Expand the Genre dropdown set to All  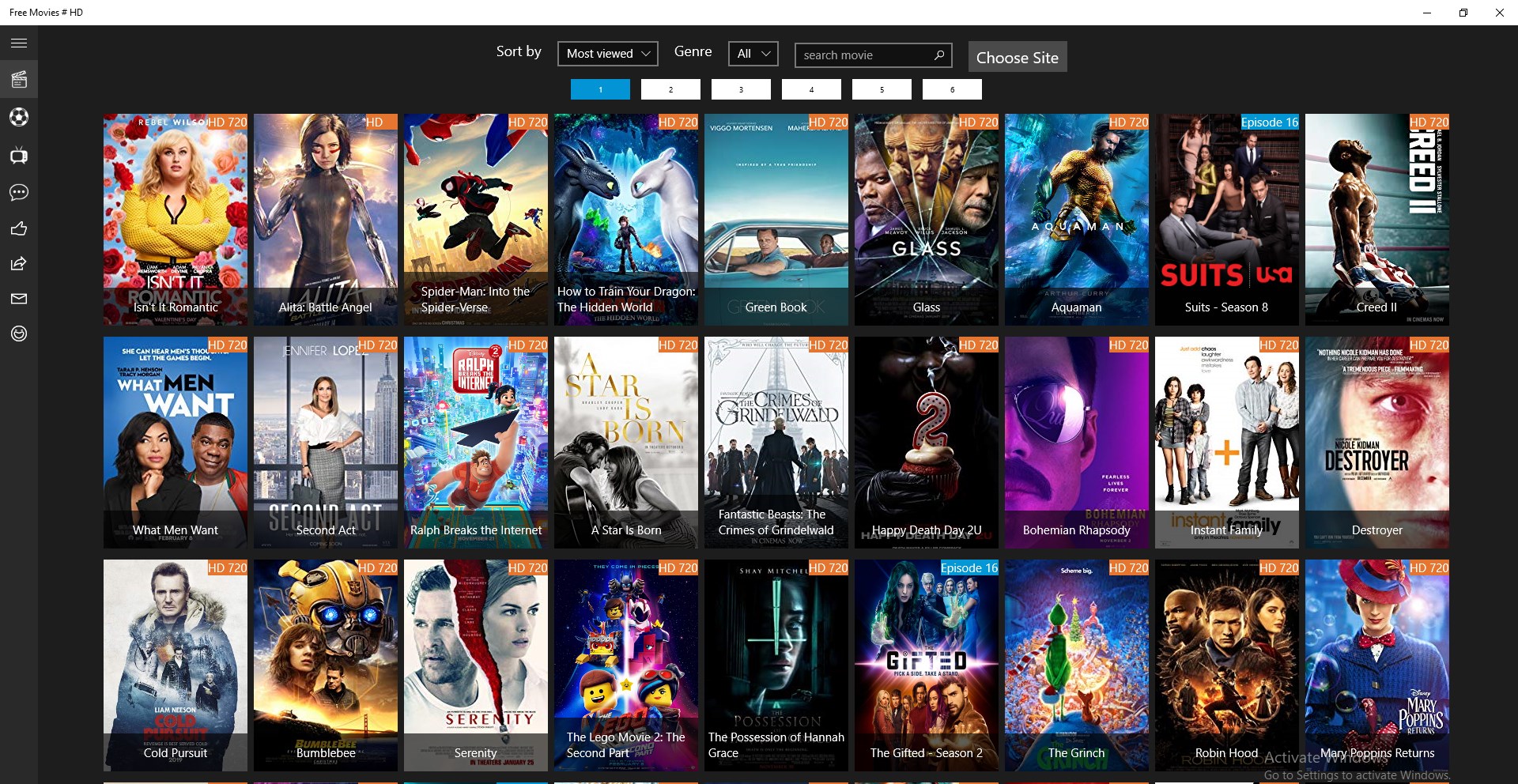(x=751, y=54)
